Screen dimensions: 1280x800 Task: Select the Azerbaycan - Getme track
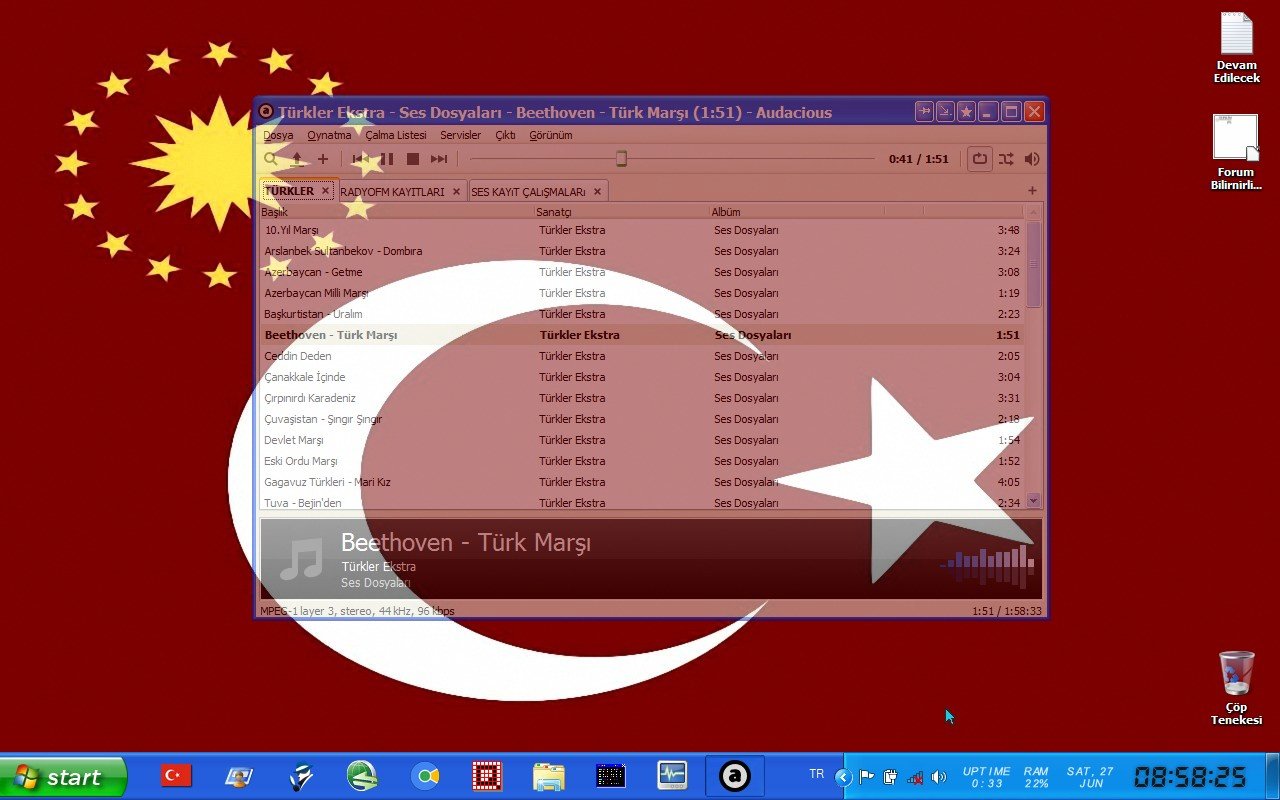click(x=641, y=272)
